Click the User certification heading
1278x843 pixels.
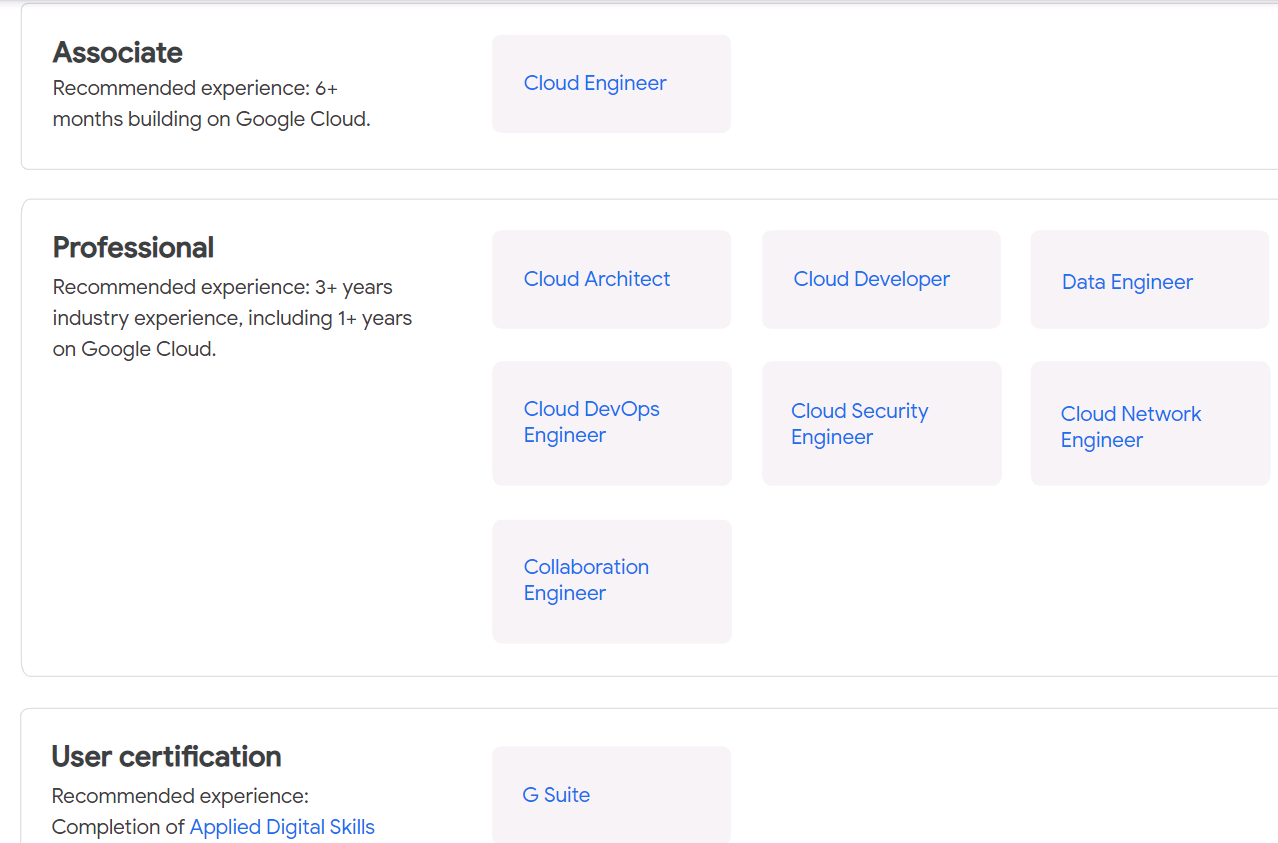[x=166, y=756]
